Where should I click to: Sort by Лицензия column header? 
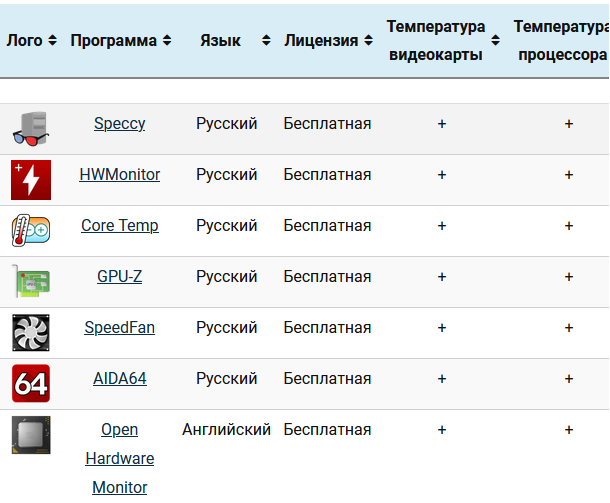click(327, 41)
